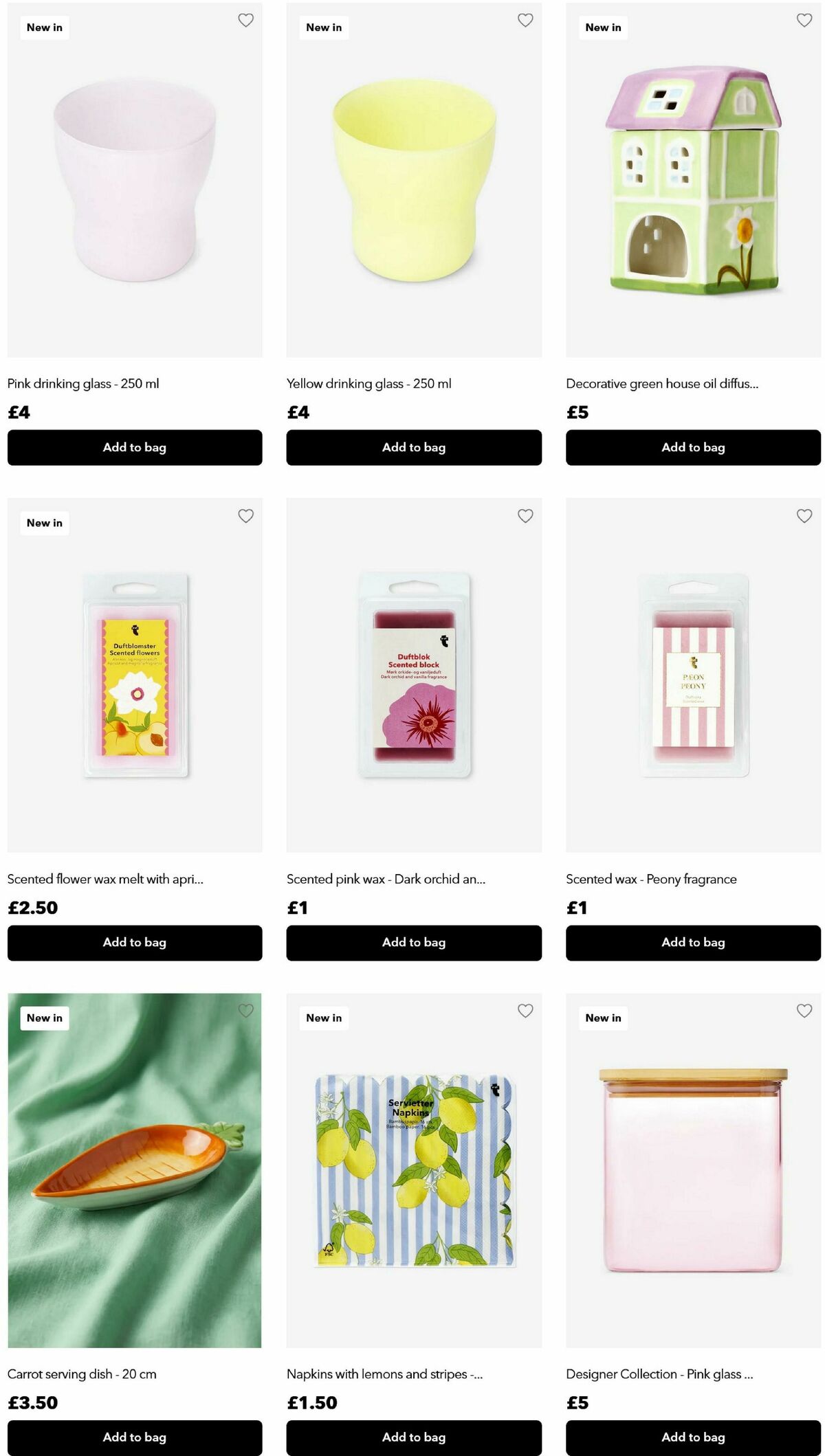
Task: Add Pink drinking glass to bag
Action: pos(135,447)
